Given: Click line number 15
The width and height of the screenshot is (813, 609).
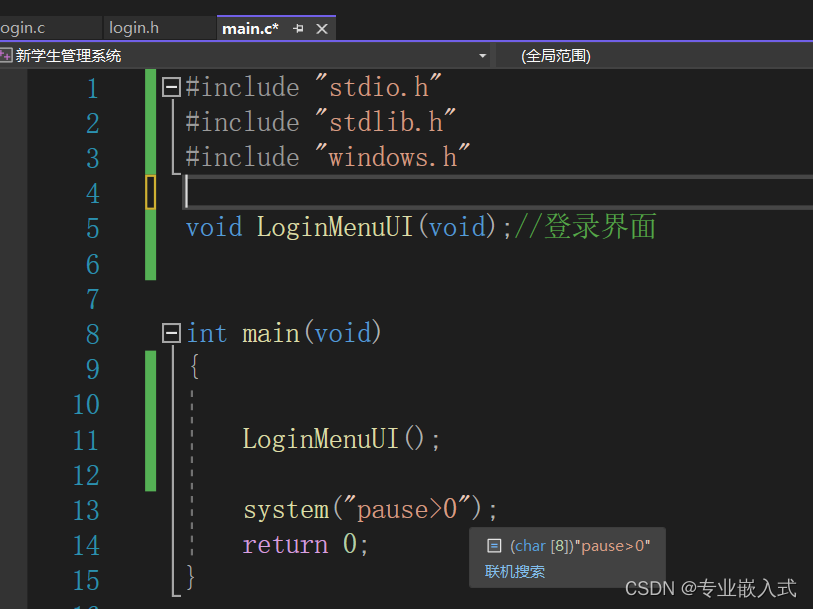Looking at the screenshot, I should click(86, 580).
